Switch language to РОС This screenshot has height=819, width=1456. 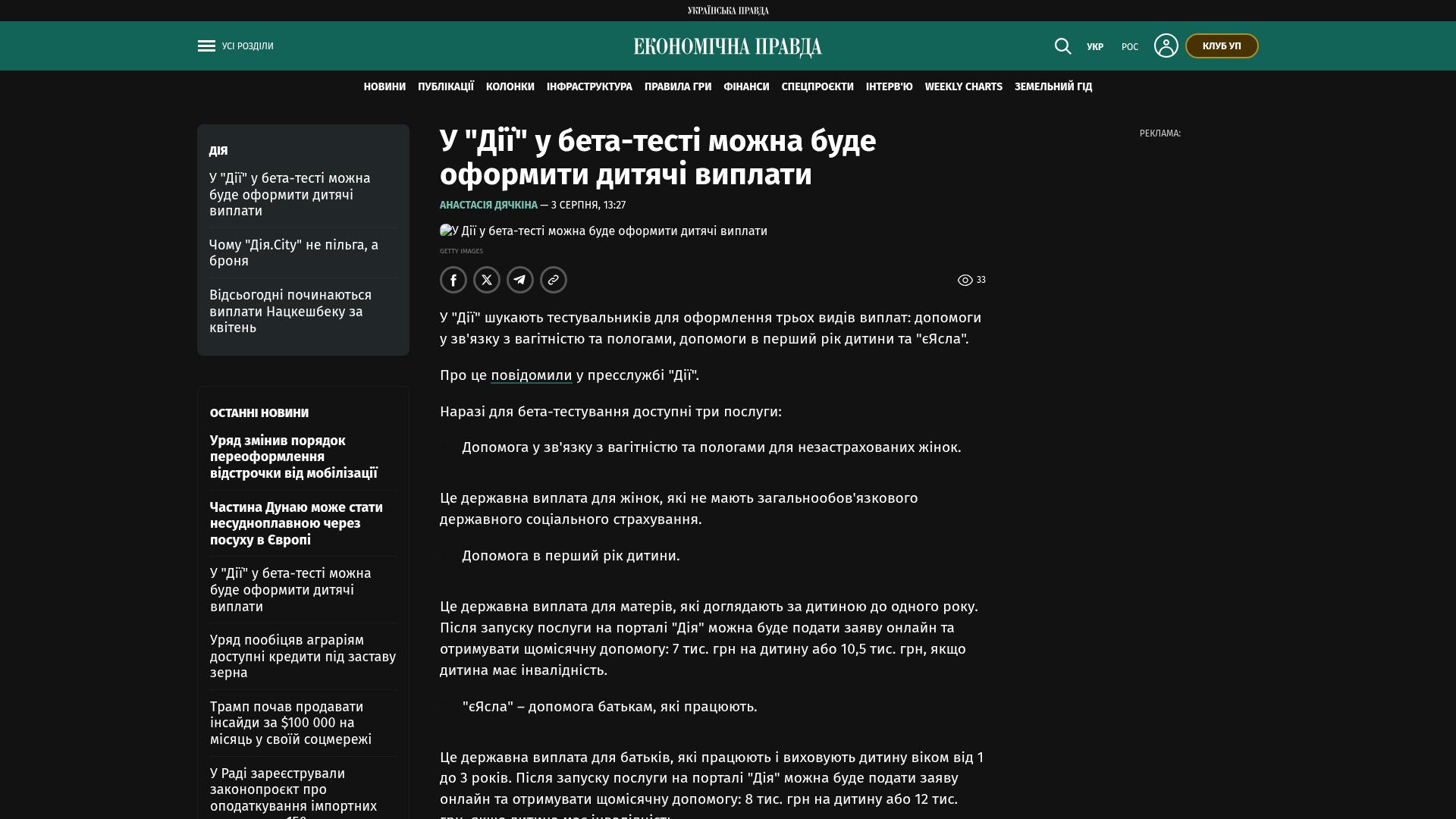1130,47
